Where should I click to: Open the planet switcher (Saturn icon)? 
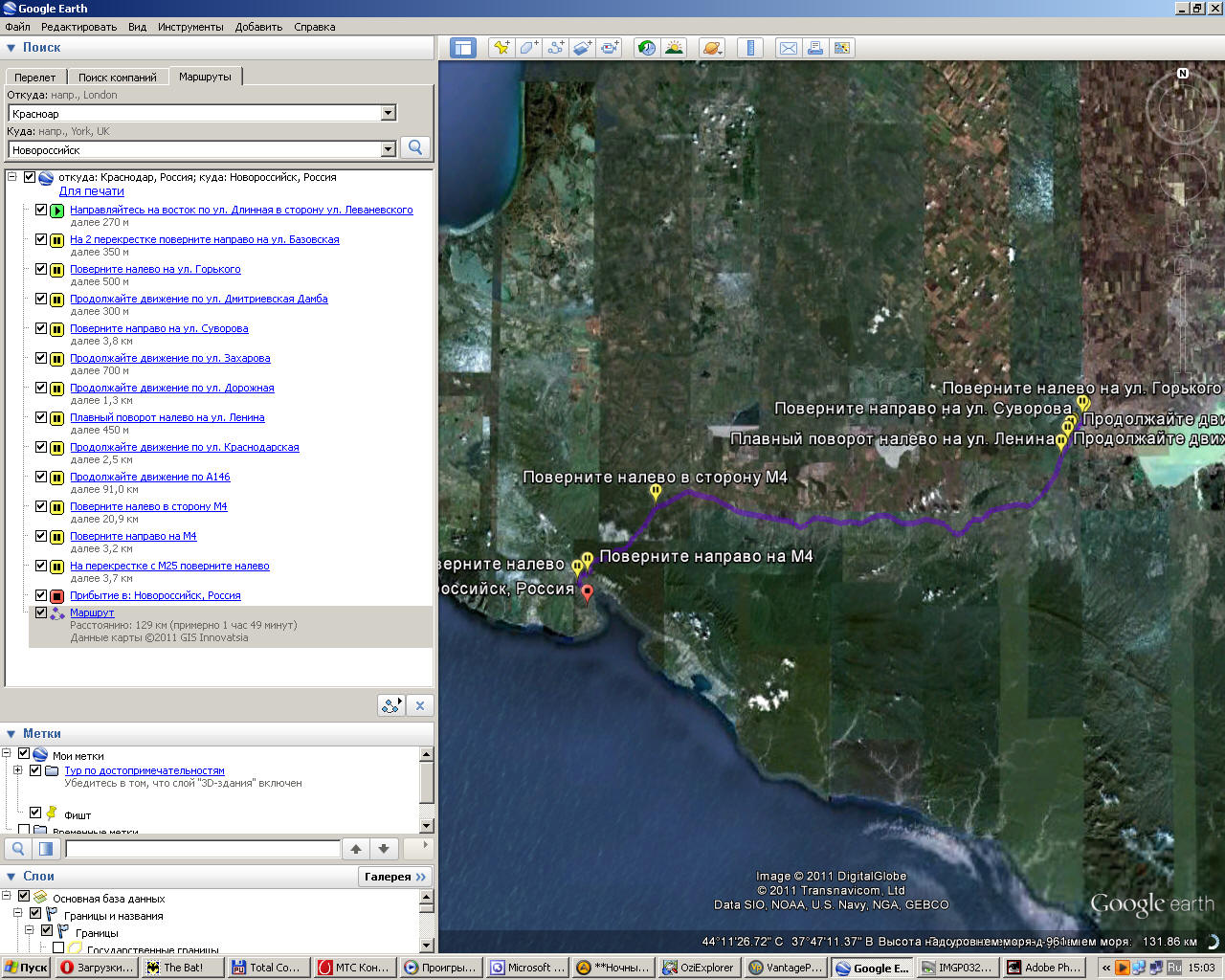point(712,48)
